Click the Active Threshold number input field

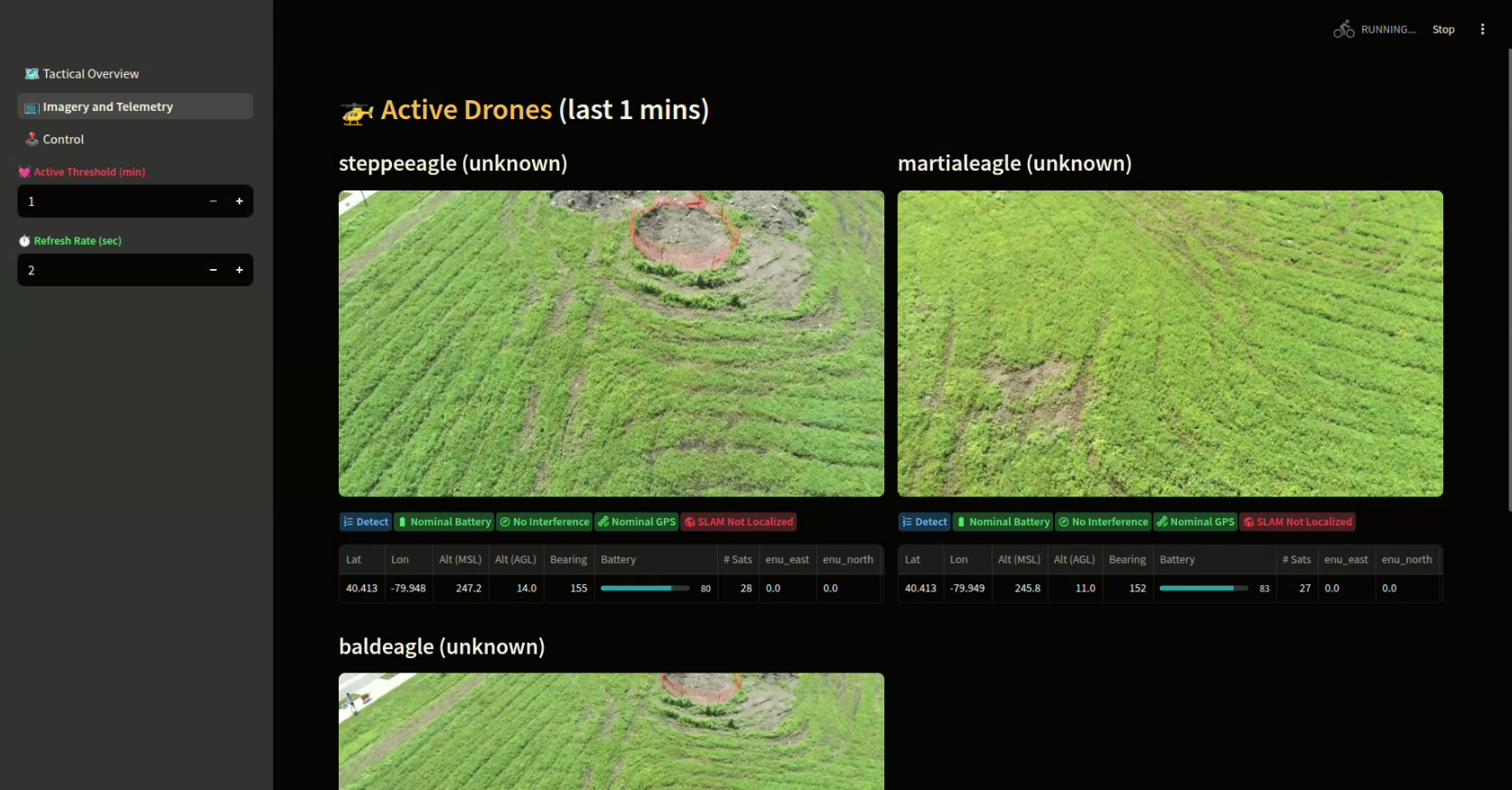(x=108, y=201)
